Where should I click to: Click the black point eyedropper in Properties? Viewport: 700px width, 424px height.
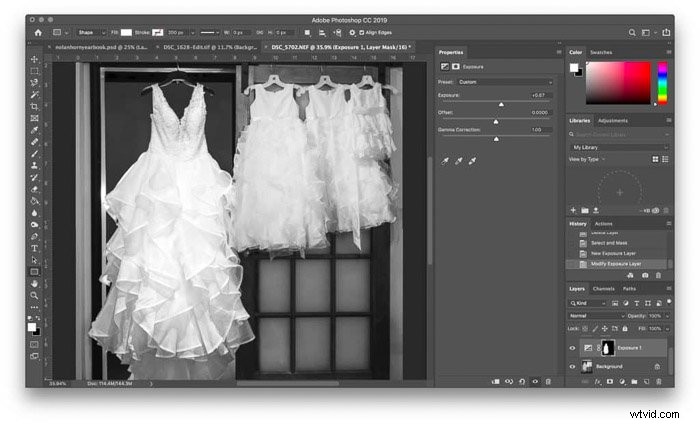click(445, 161)
